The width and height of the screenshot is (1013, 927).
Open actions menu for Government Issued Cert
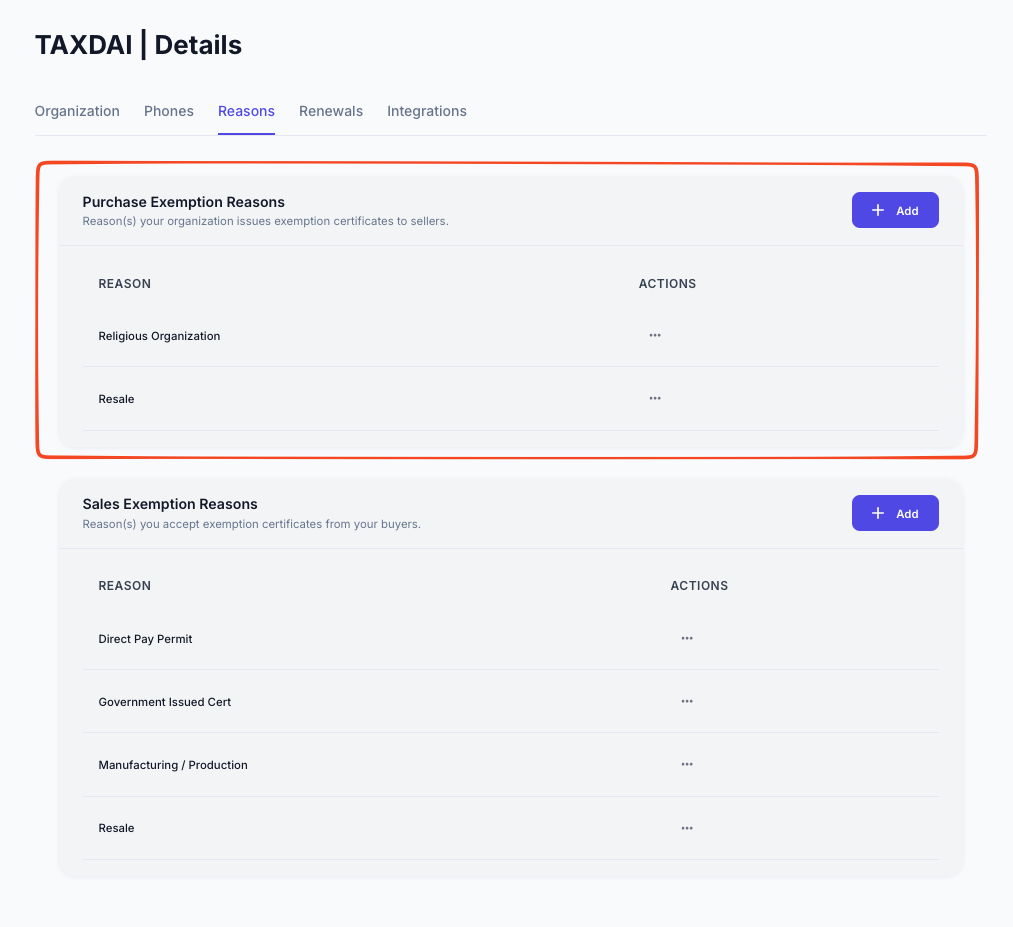pyautogui.click(x=687, y=701)
